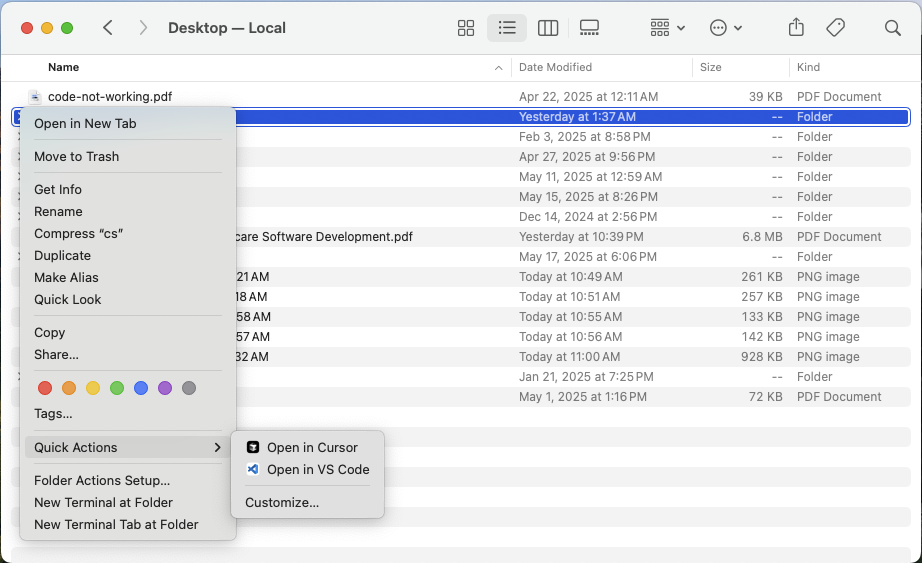Switch to gallery view in toolbar
This screenshot has height=563, width=922.
589,28
